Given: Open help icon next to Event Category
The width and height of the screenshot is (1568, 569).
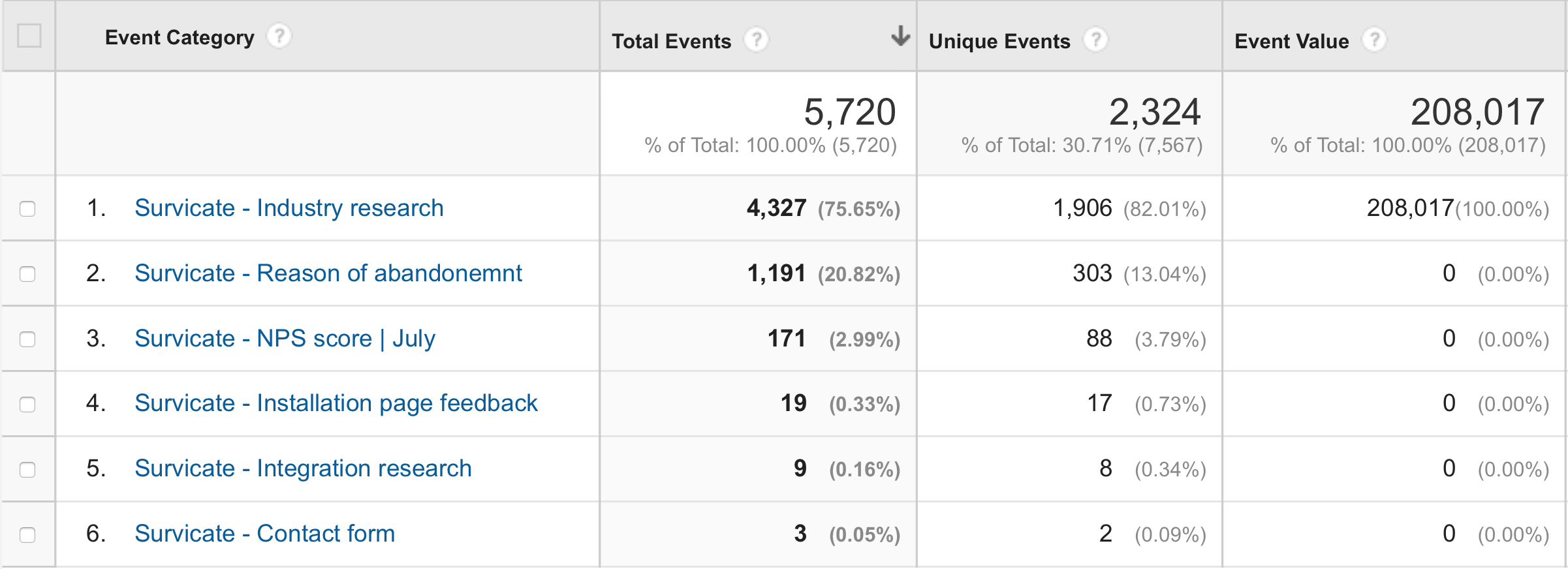Looking at the screenshot, I should (279, 37).
